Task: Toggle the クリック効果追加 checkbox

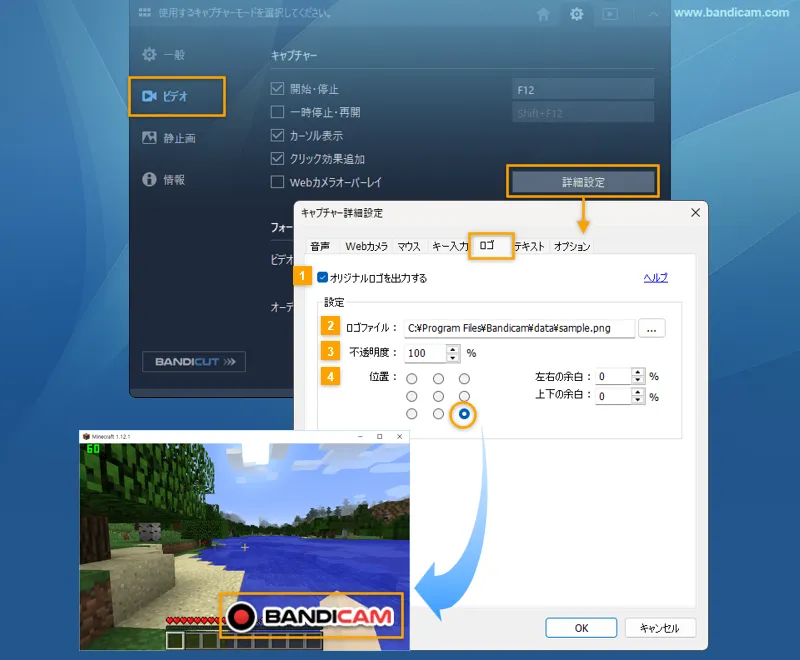Action: coord(277,159)
